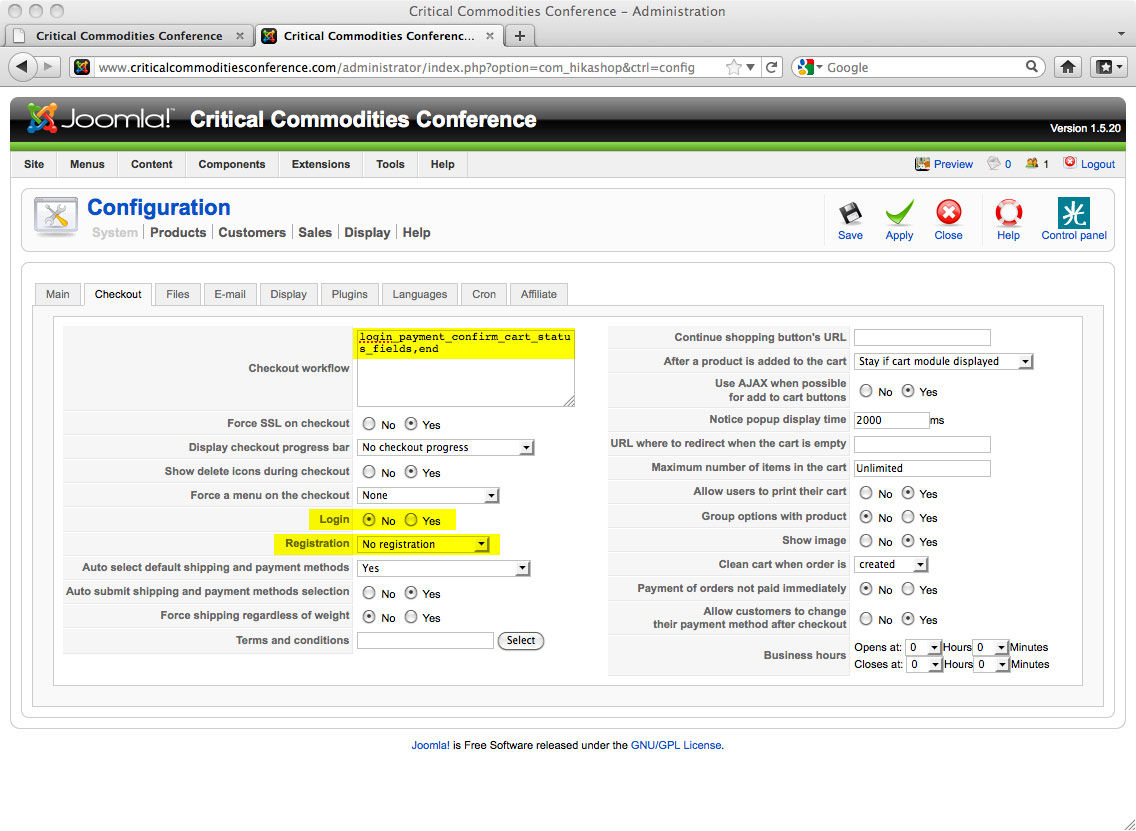1136x831 pixels.
Task: Click the green Apply checkmark icon
Action: click(899, 213)
